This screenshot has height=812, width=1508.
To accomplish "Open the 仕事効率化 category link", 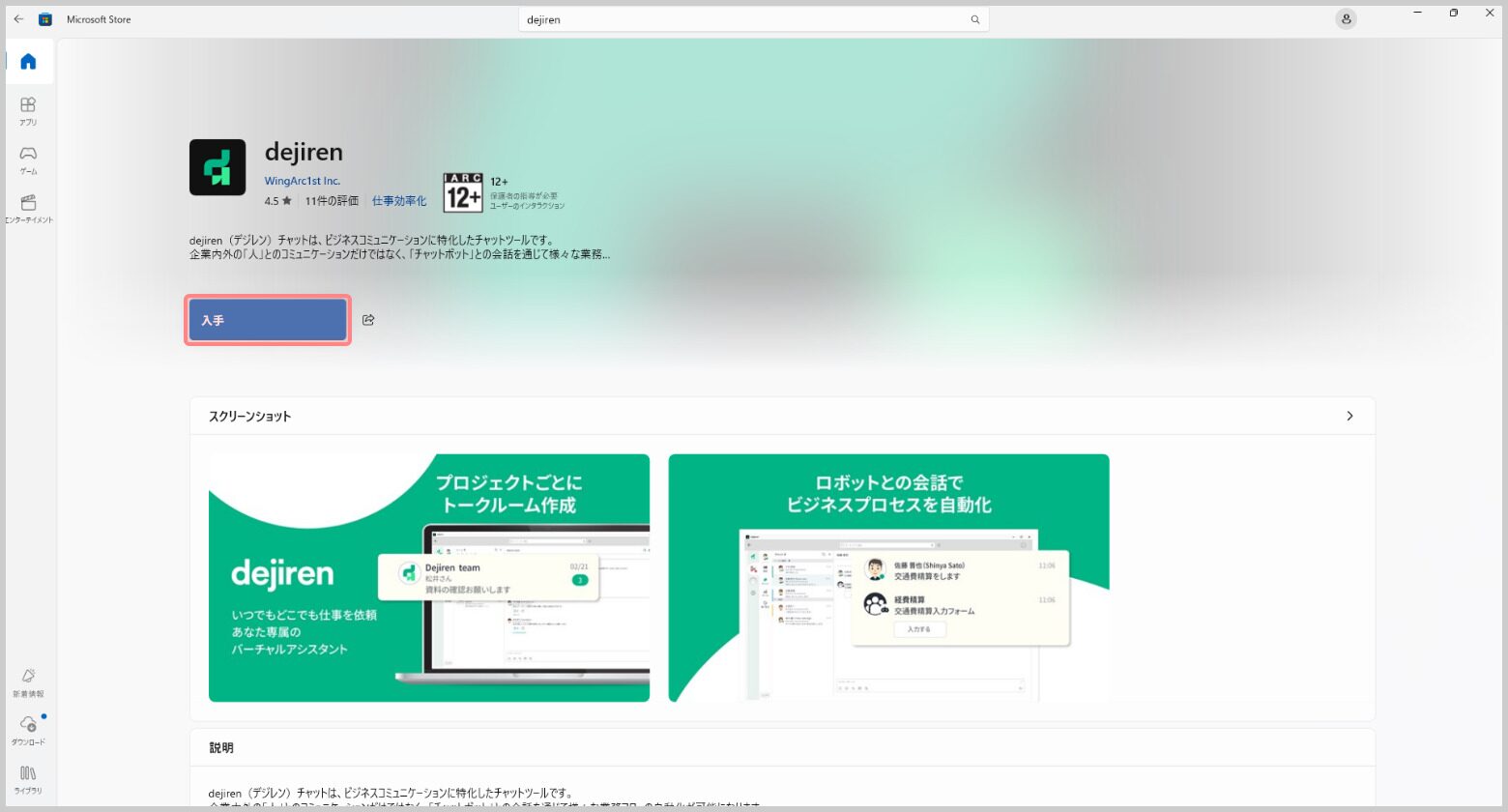I will tap(399, 201).
